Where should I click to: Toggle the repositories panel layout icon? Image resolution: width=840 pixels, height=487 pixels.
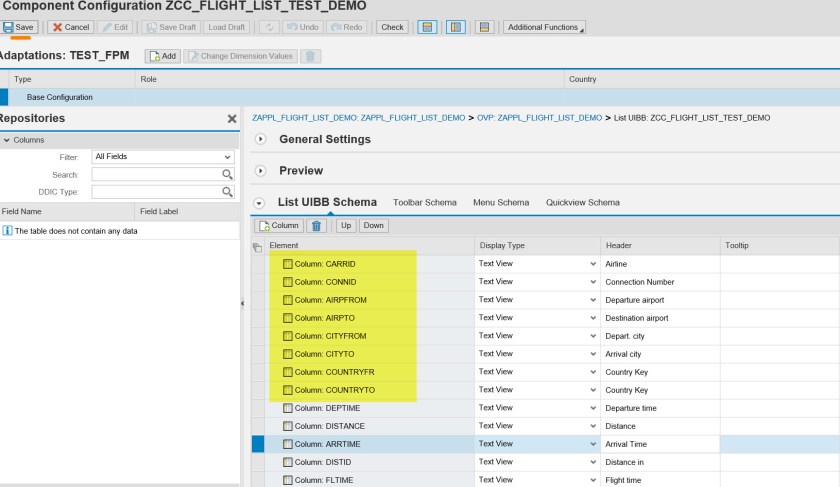(456, 27)
